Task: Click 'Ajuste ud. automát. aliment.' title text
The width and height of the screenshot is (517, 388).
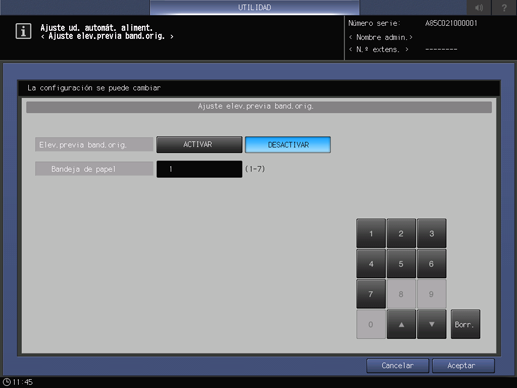Action: click(96, 28)
